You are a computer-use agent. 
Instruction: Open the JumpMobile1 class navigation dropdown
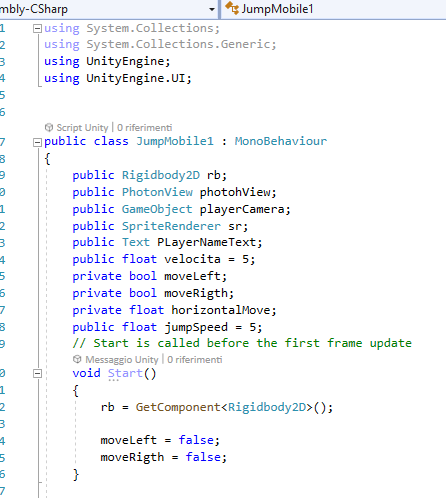coord(333,9)
